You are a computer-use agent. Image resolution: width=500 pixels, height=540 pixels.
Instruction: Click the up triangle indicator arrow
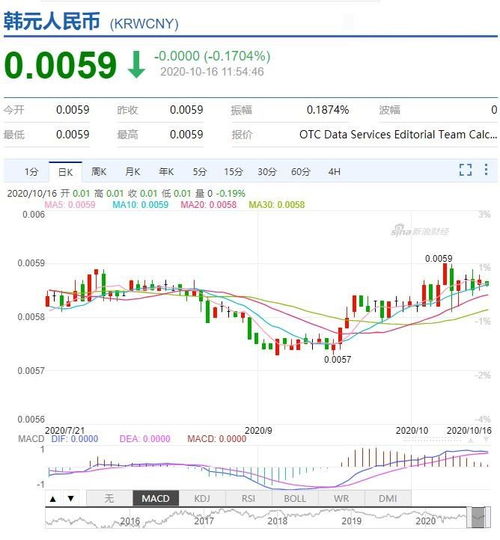click(x=53, y=499)
